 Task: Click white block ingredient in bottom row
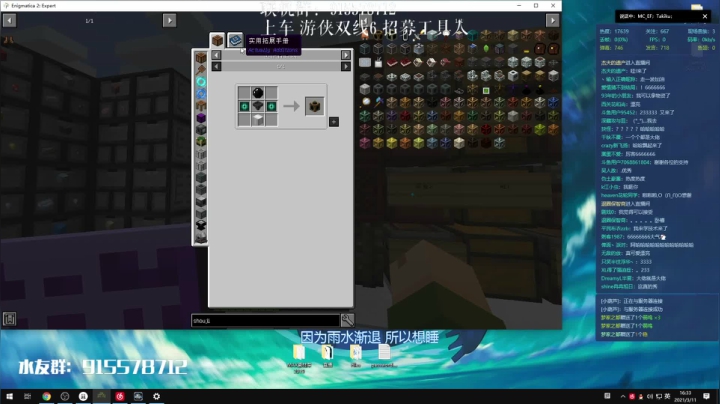point(258,119)
